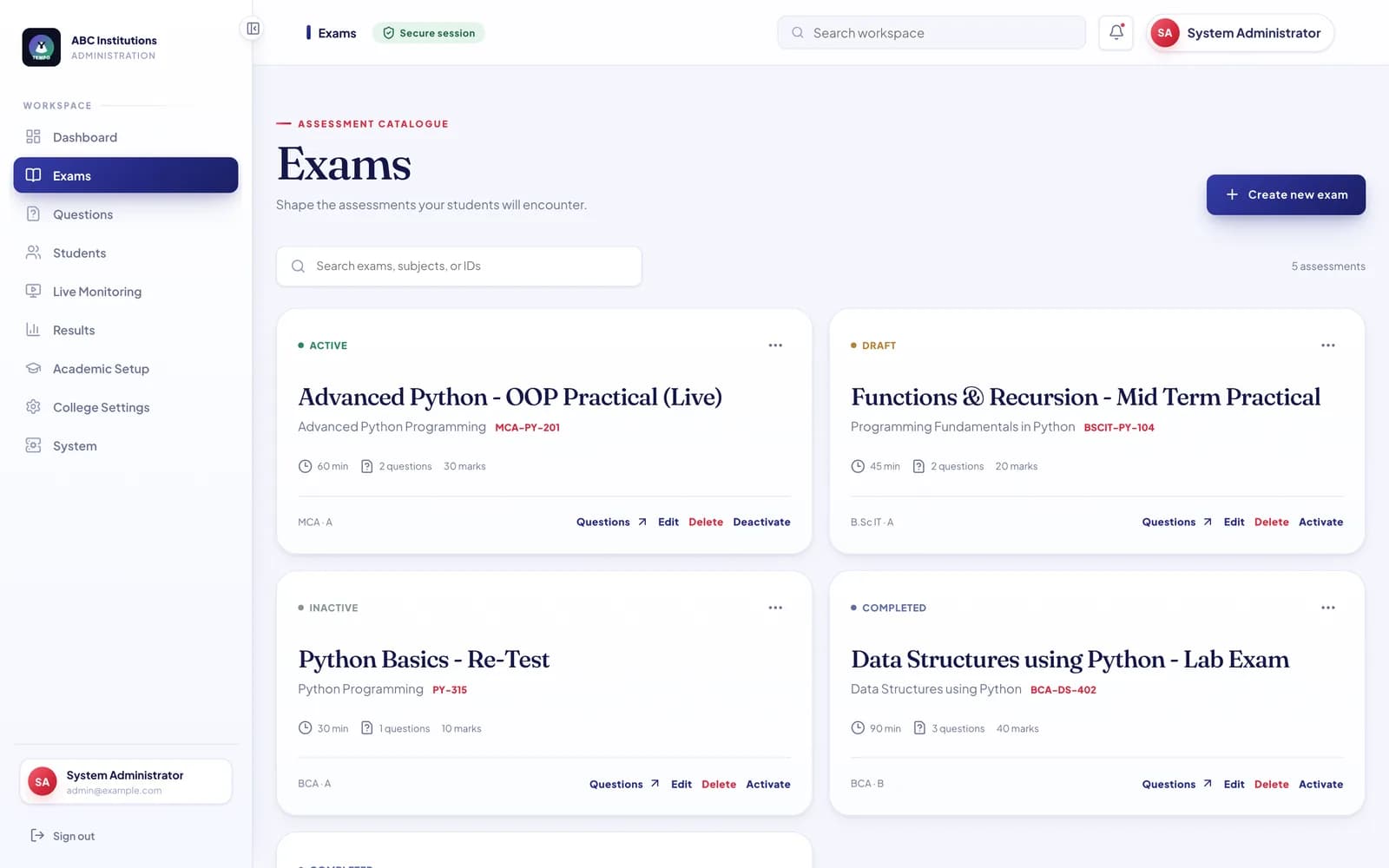Open Students section in sidebar

[x=126, y=253]
